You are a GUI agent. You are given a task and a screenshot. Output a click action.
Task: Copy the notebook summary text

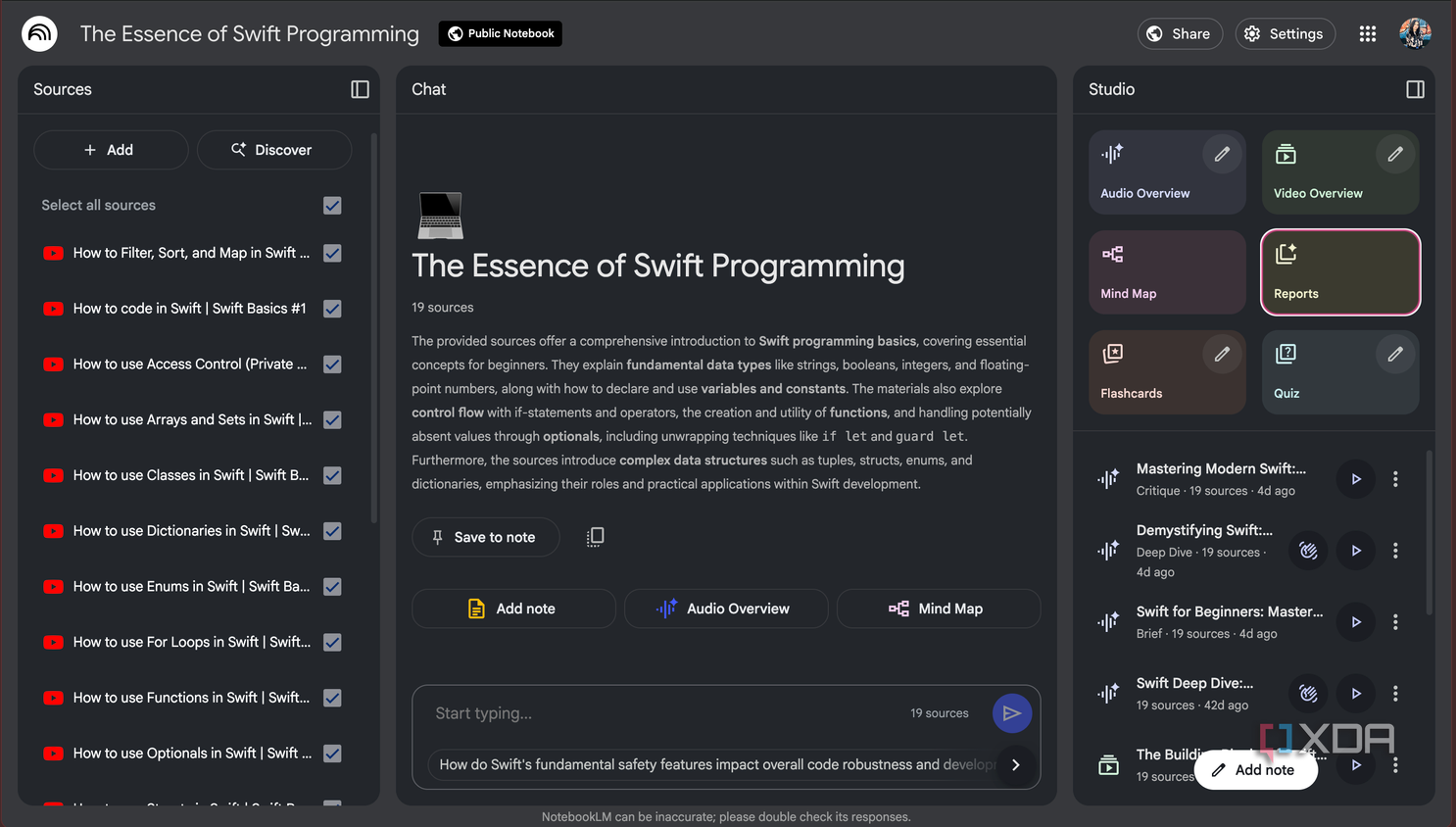[x=595, y=537]
